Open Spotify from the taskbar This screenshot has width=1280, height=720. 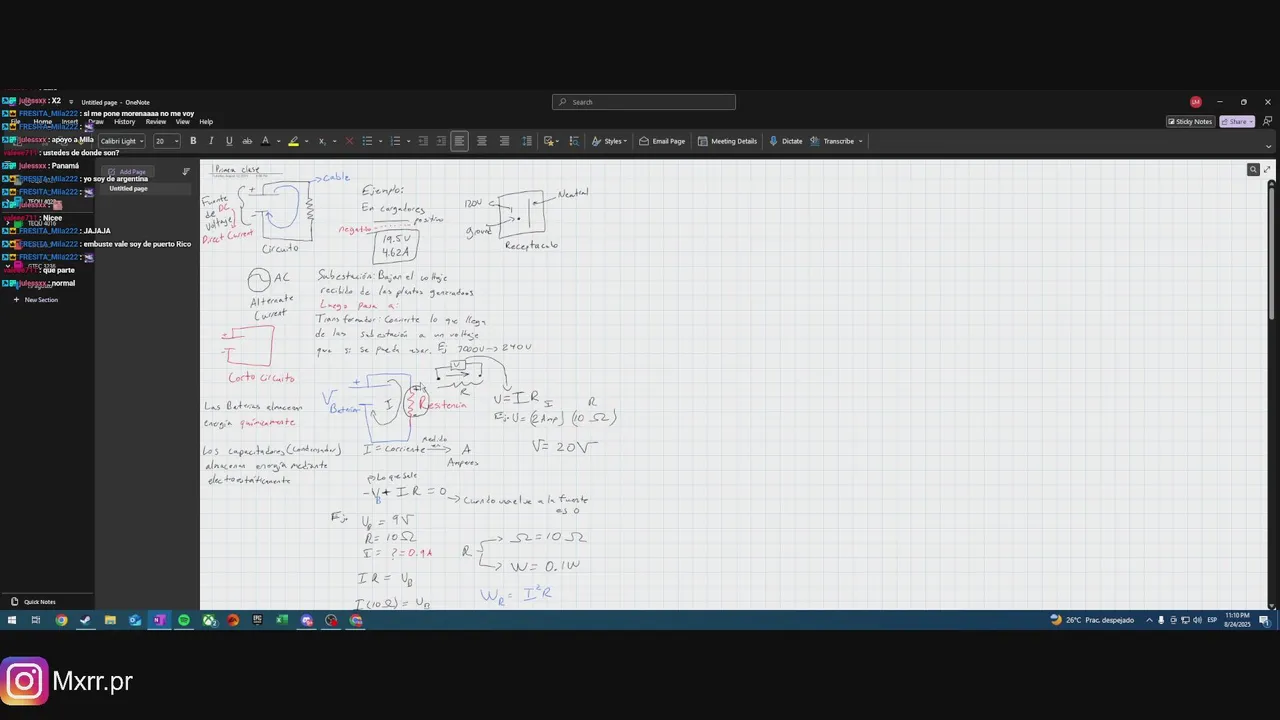(184, 620)
